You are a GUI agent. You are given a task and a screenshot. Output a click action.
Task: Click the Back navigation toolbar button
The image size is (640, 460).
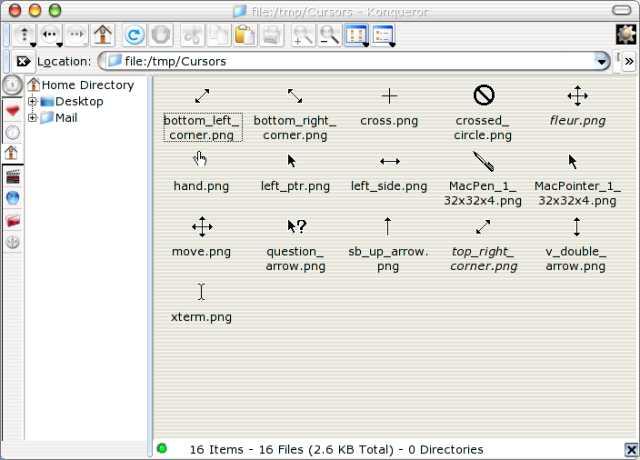point(50,35)
